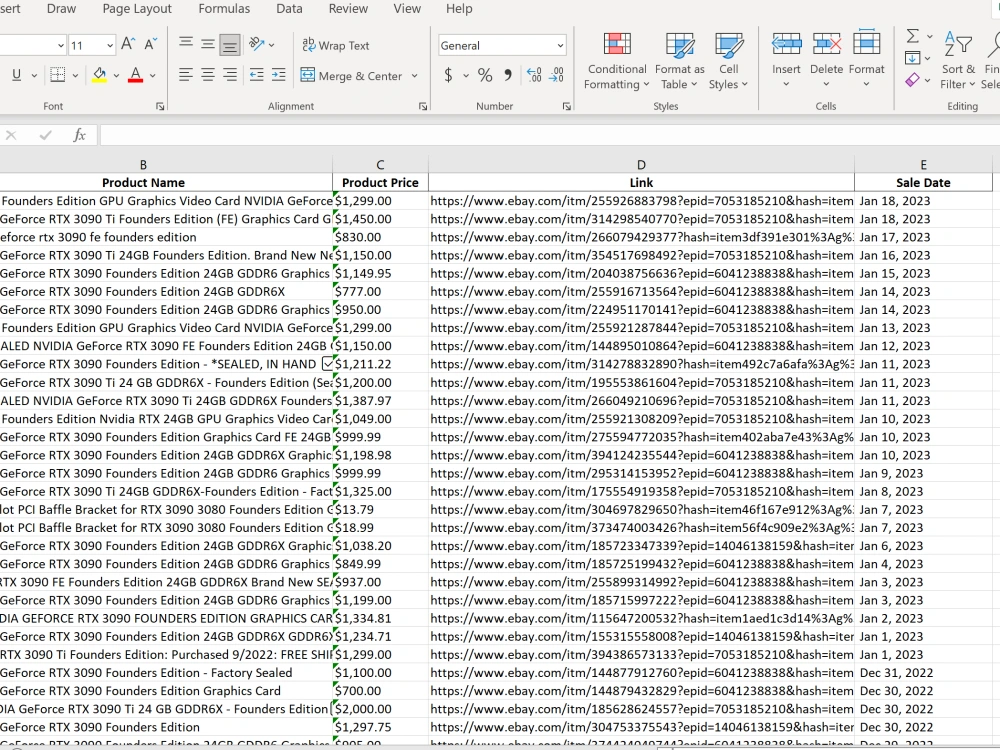
Task: Open the Alignment settings dialog launcher
Action: click(423, 107)
